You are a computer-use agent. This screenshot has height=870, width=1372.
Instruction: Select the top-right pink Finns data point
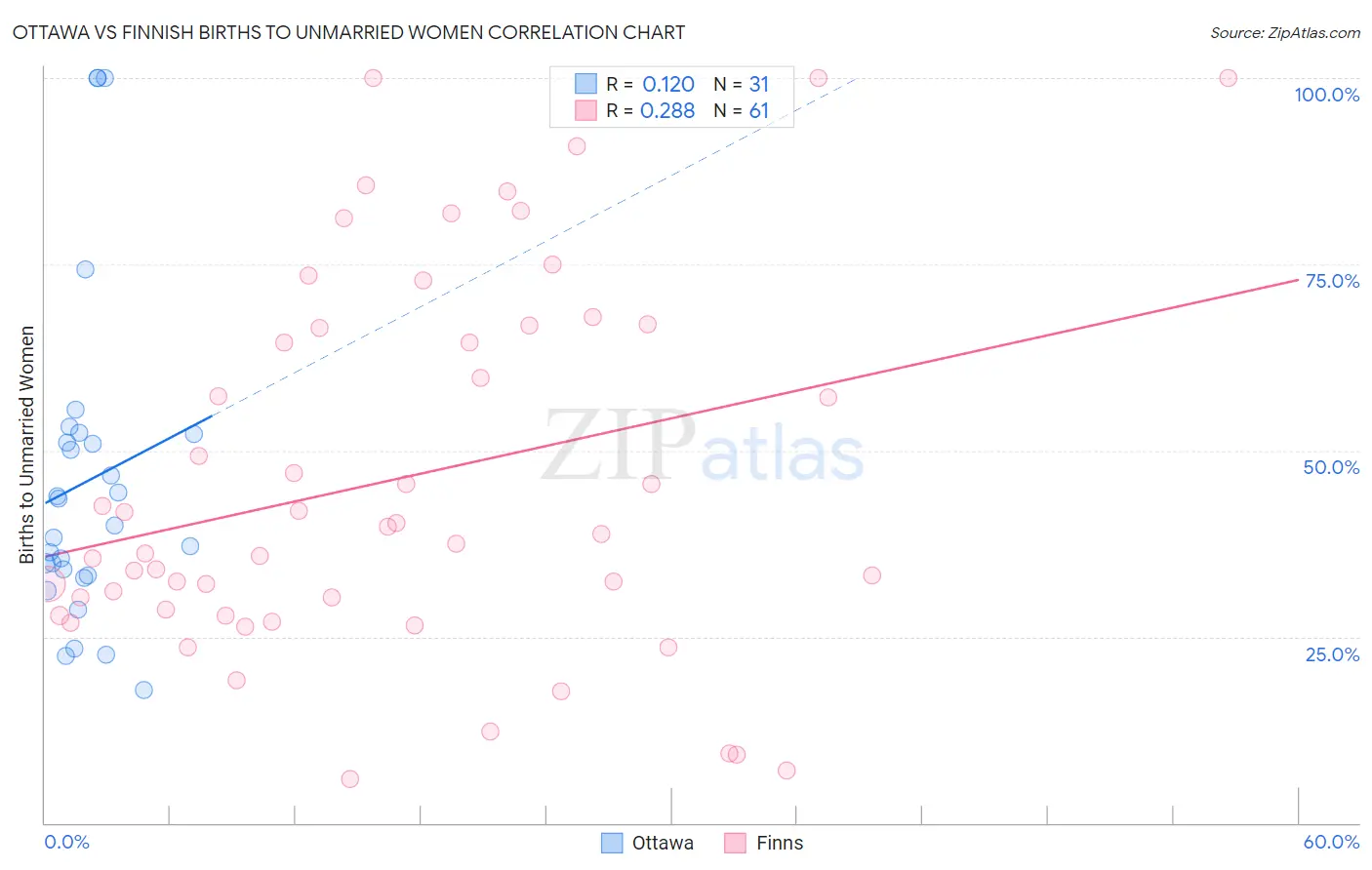pyautogui.click(x=1229, y=78)
